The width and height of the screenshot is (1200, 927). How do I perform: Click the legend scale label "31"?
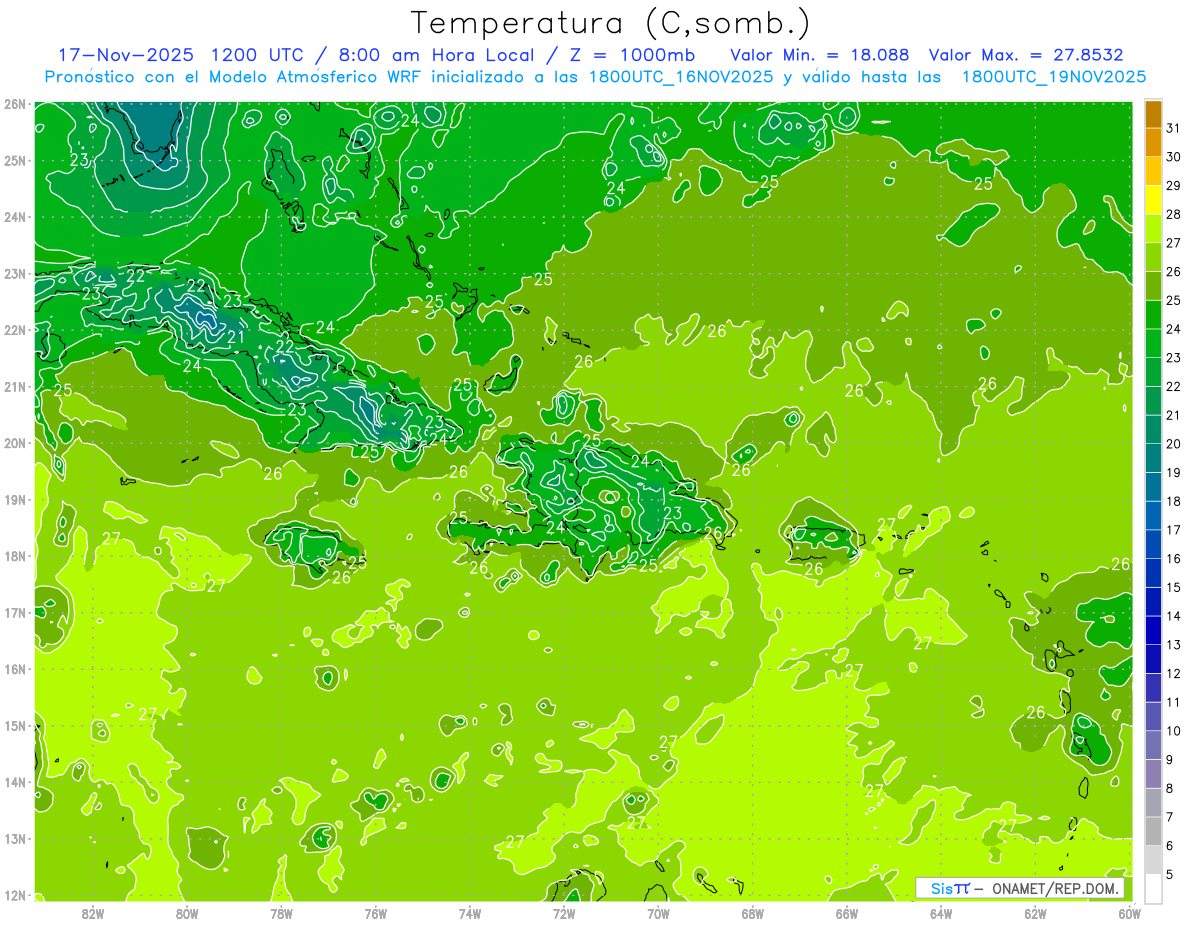tap(1173, 128)
